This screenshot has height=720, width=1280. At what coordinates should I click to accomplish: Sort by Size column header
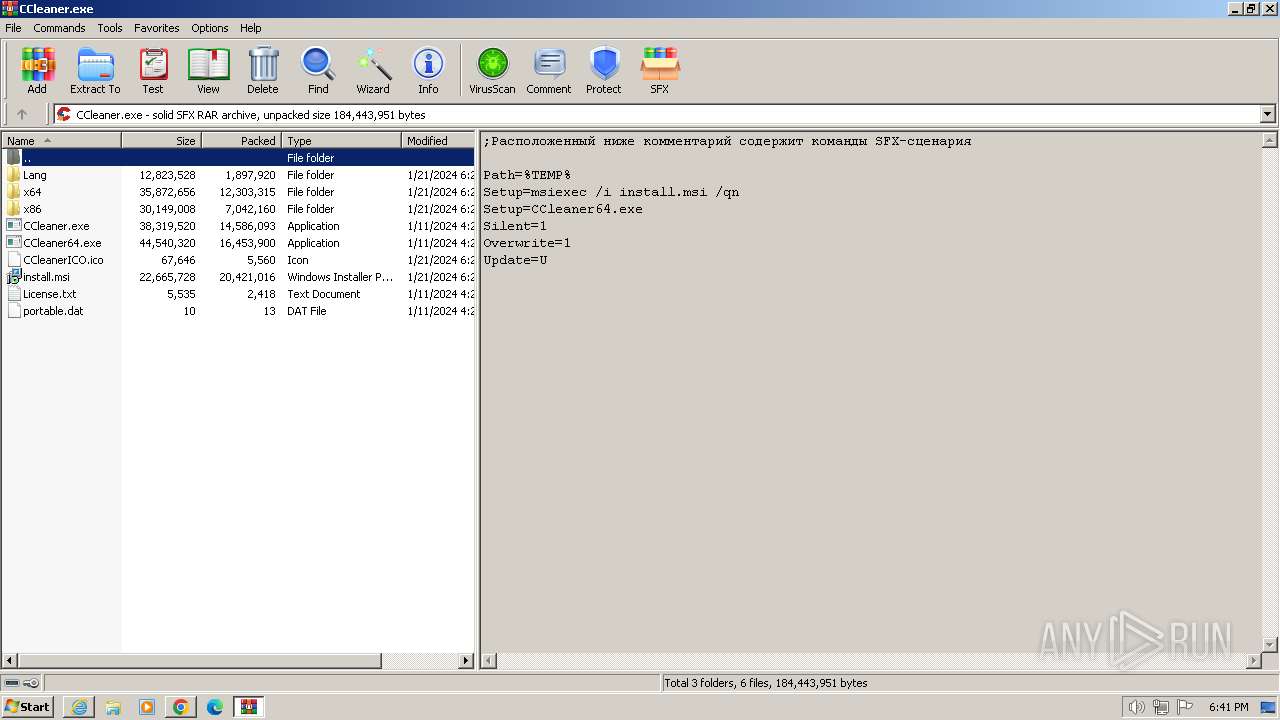(161, 141)
